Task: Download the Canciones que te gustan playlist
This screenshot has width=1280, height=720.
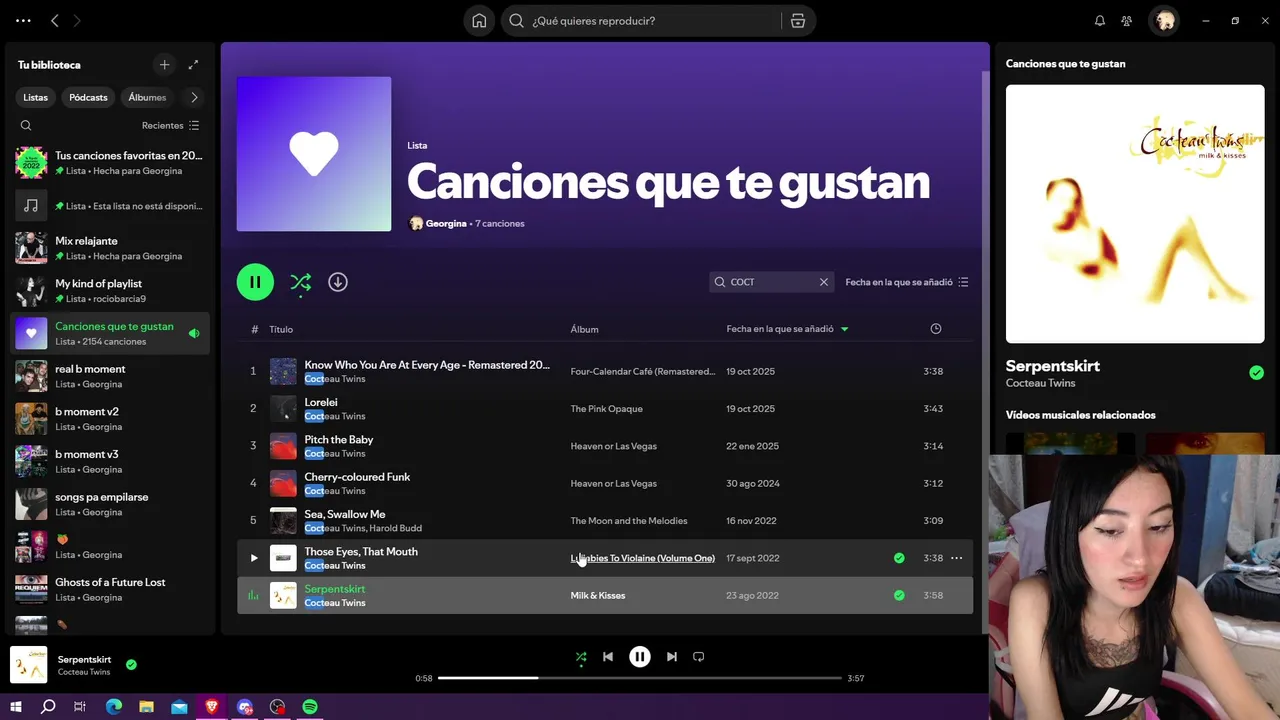Action: (x=338, y=282)
